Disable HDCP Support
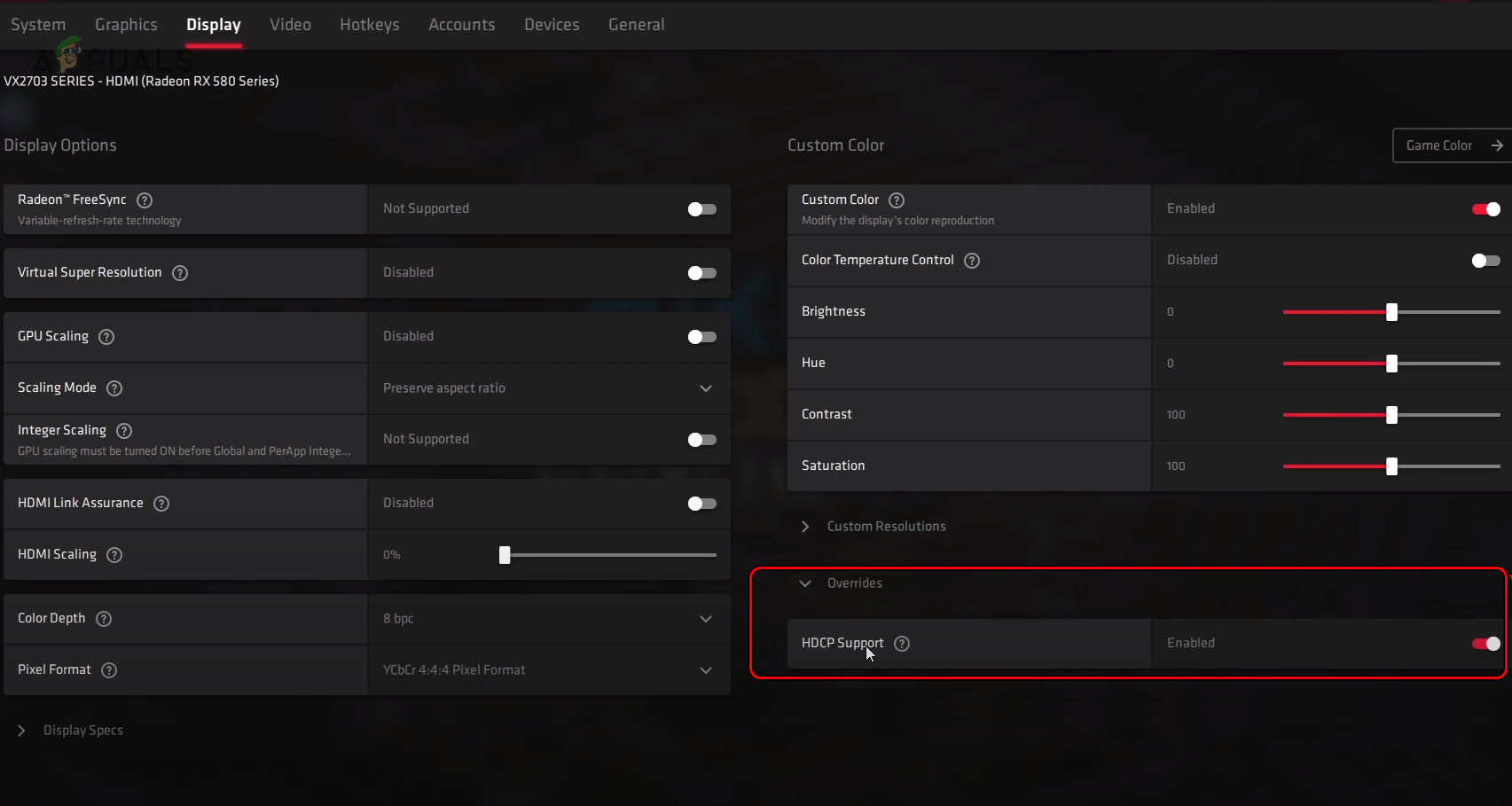This screenshot has height=806, width=1512. click(x=1485, y=644)
